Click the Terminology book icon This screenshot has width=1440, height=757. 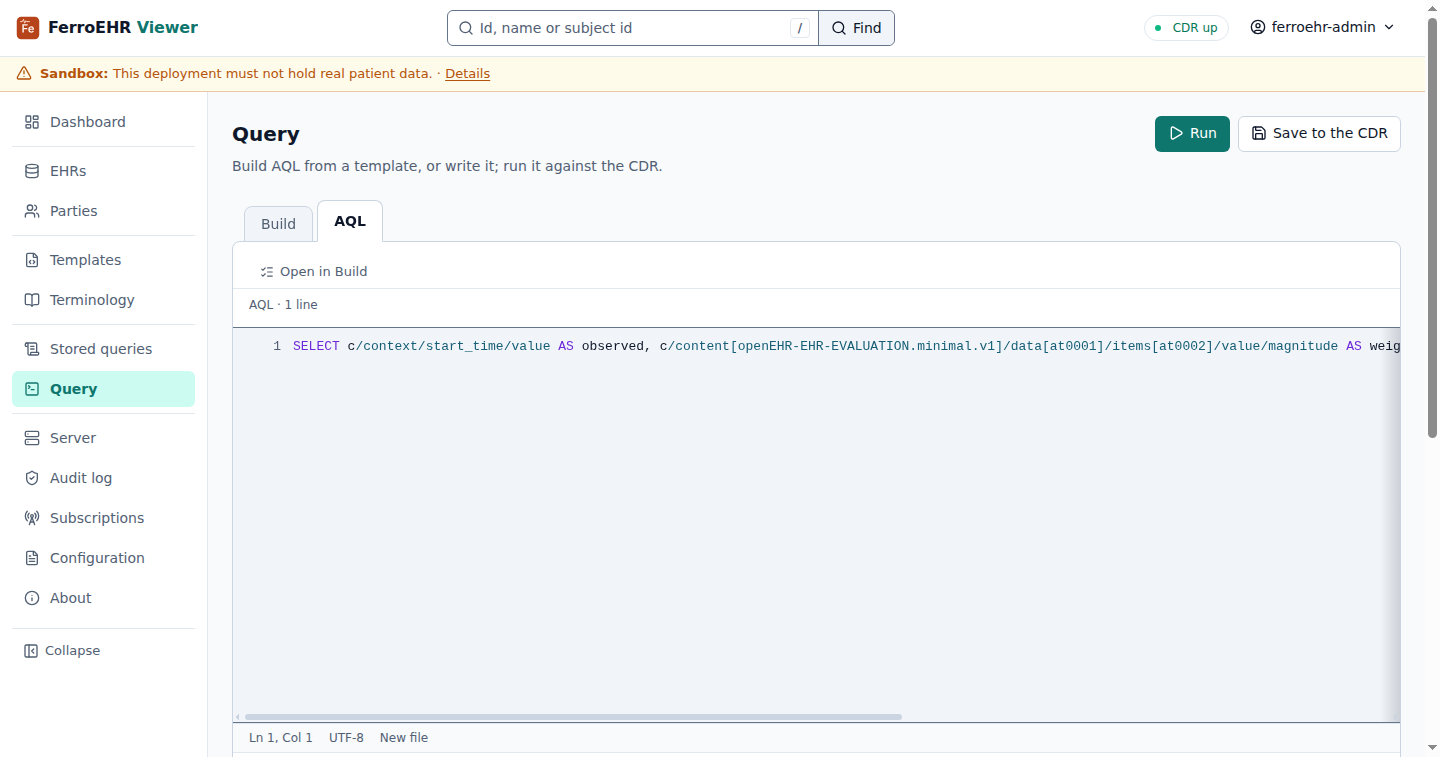coord(32,300)
